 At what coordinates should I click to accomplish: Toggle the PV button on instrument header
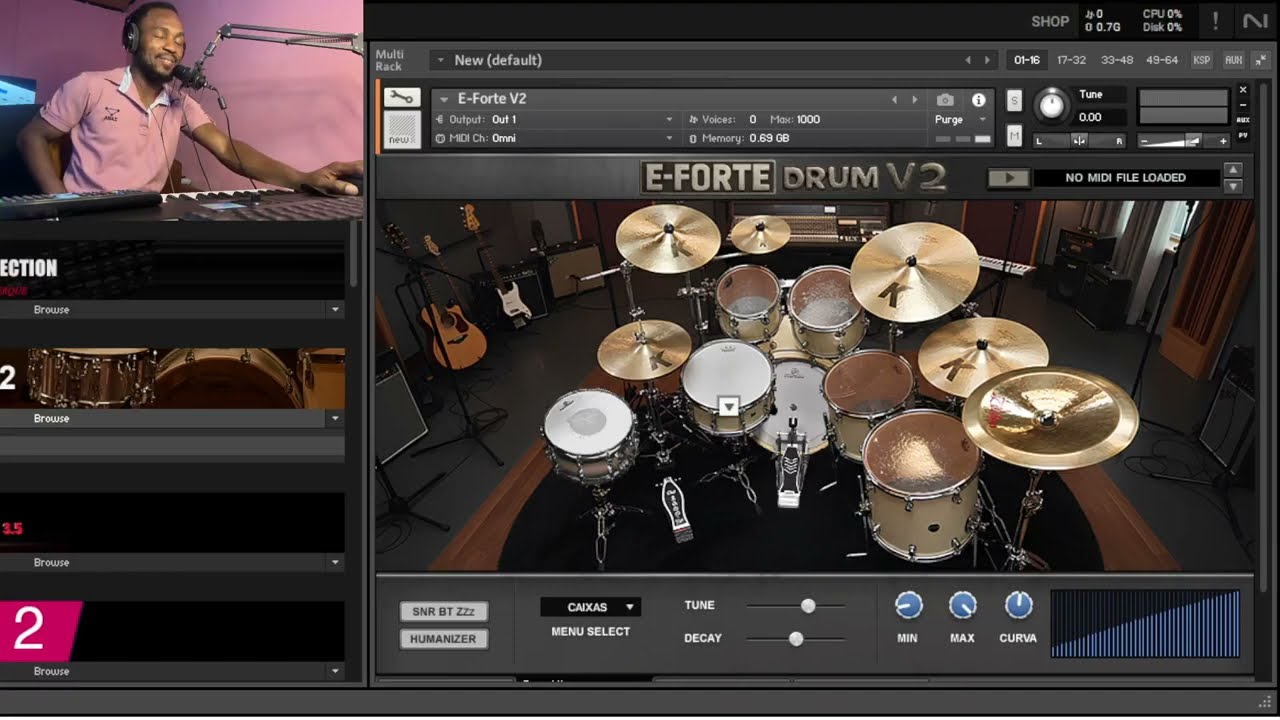(x=1243, y=135)
